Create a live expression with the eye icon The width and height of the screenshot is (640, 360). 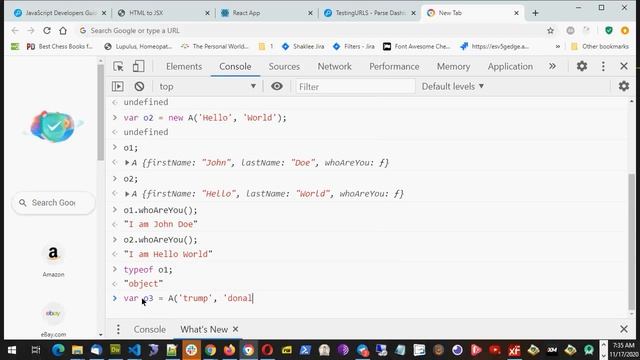point(277,86)
